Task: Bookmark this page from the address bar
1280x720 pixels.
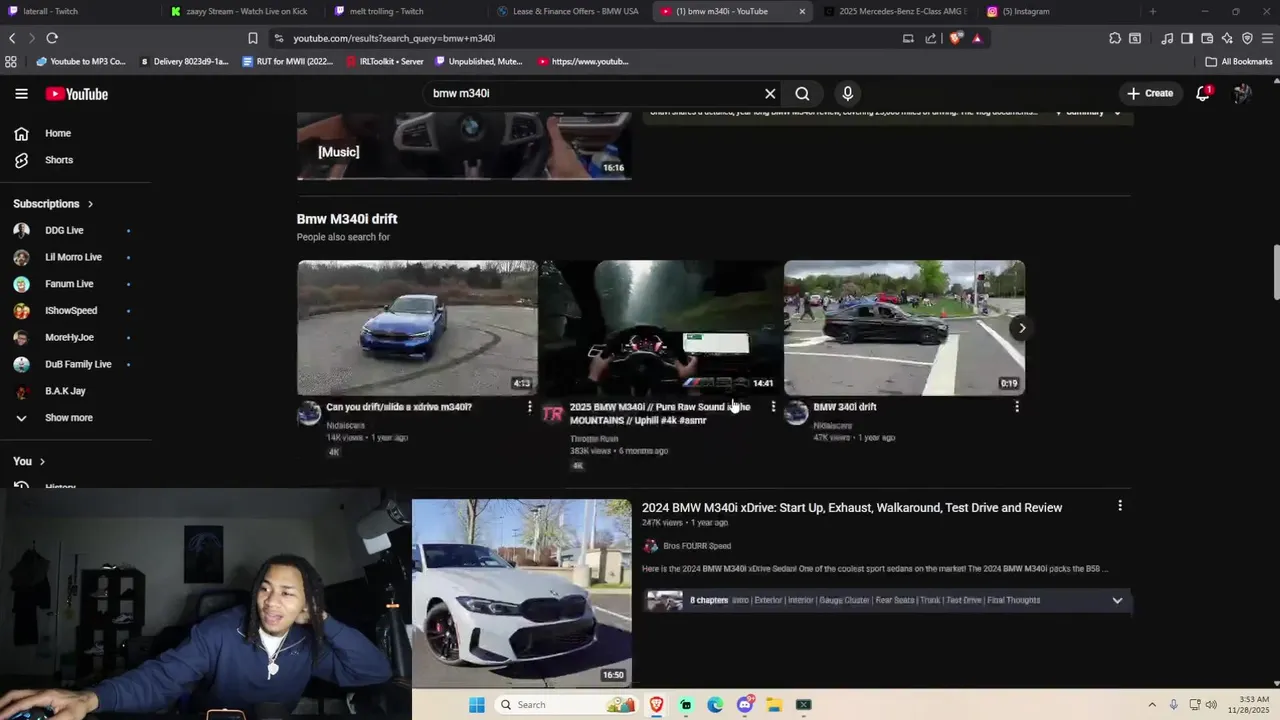Action: 253,38
